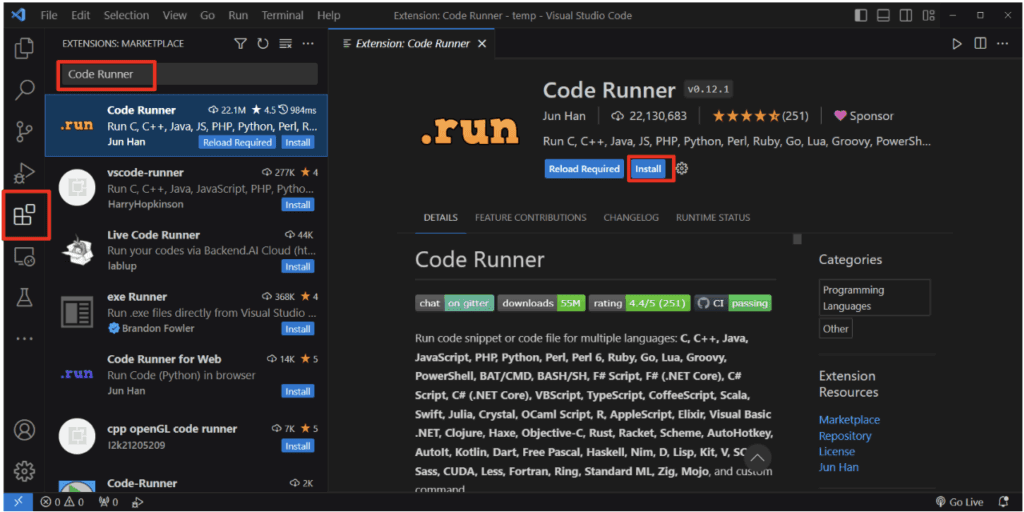
Task: Open the Jun Han resource link
Action: 839,467
